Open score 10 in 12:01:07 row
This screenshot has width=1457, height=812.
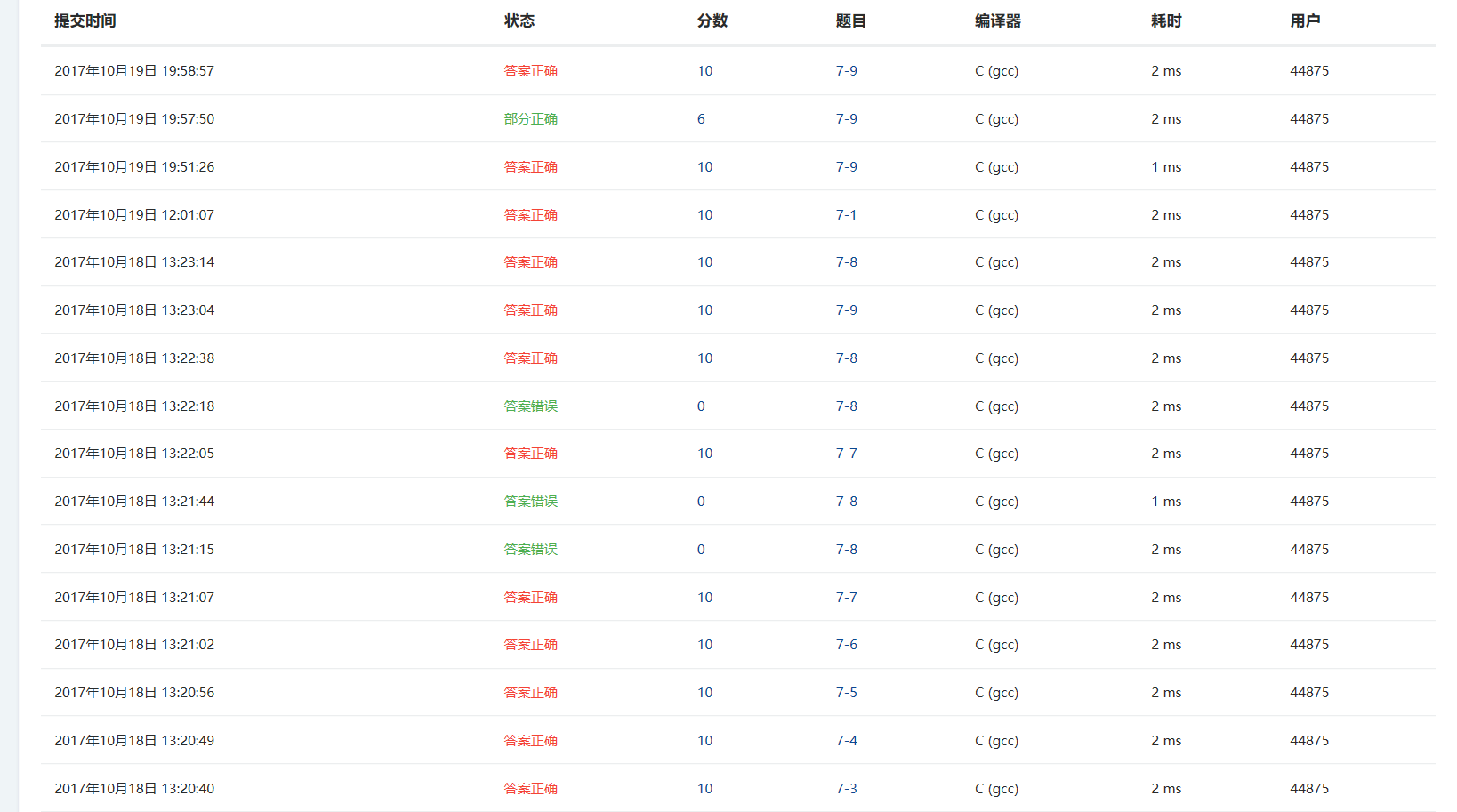coord(704,215)
